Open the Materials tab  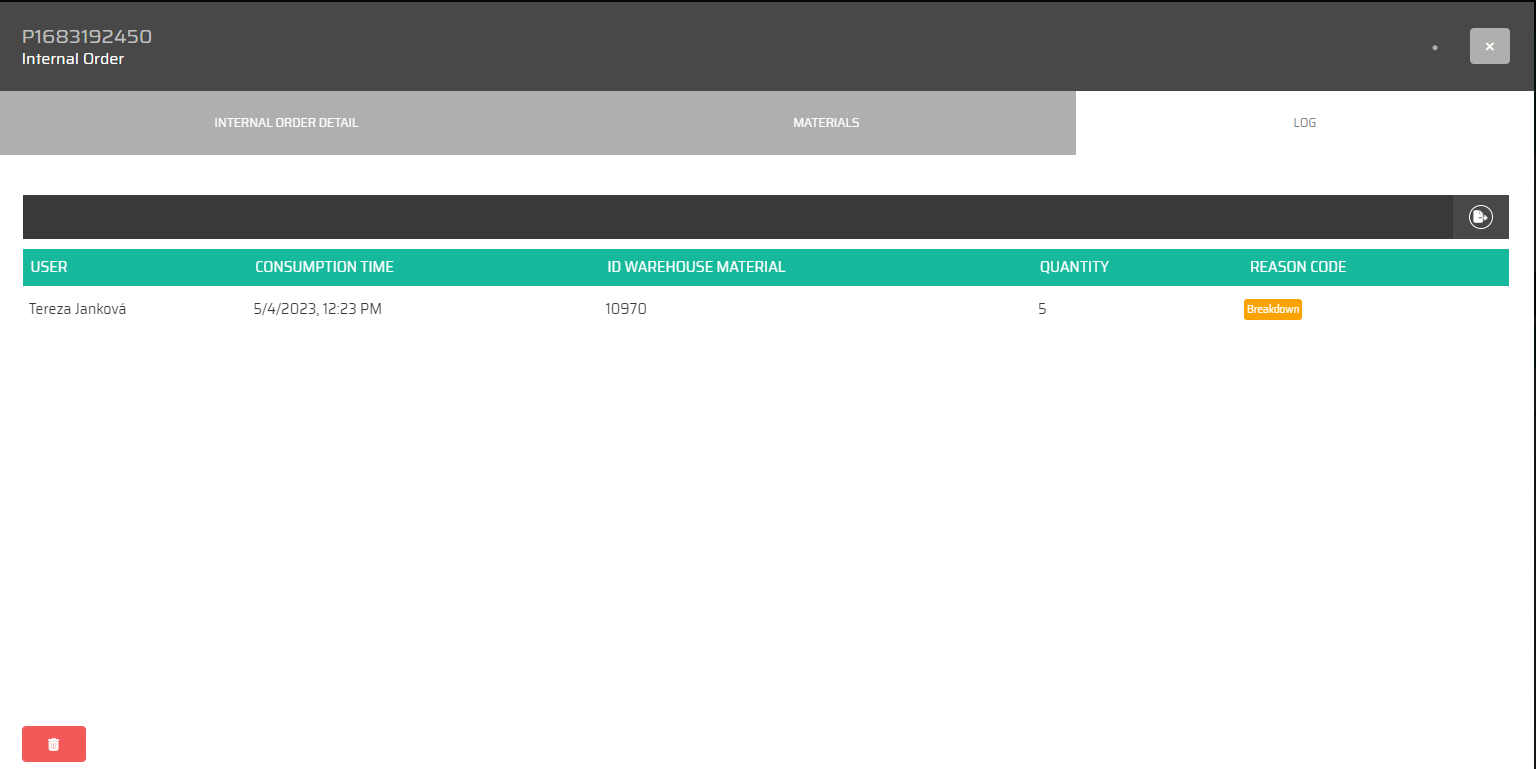(826, 123)
